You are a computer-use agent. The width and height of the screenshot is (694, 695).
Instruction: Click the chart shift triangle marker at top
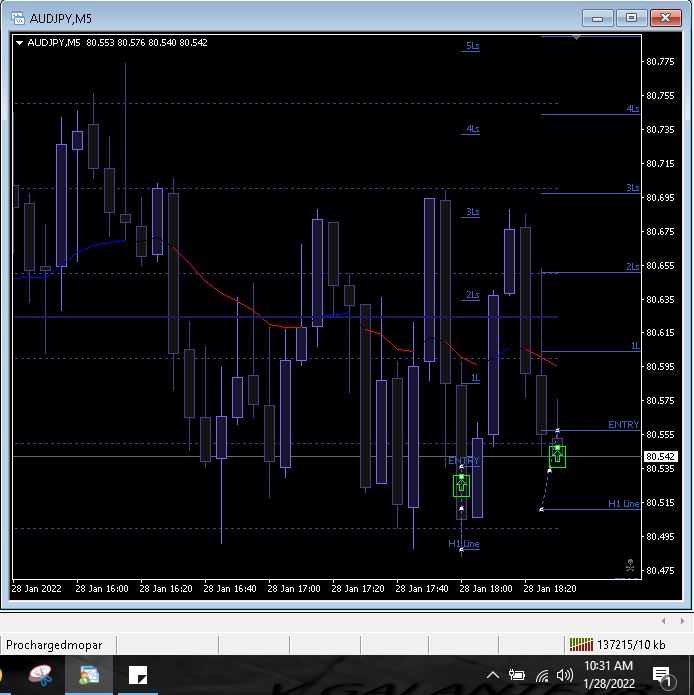[576, 37]
